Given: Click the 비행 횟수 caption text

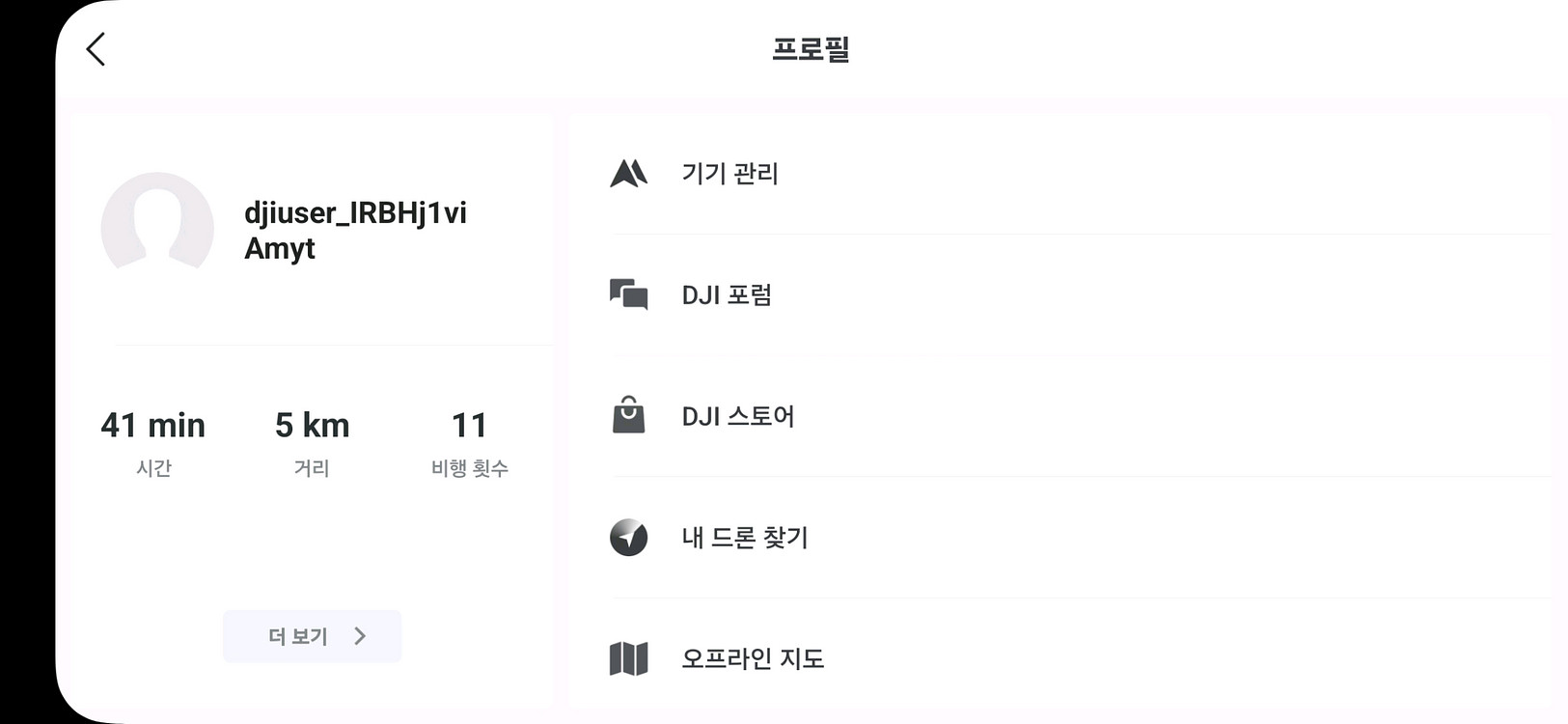Looking at the screenshot, I should (469, 468).
